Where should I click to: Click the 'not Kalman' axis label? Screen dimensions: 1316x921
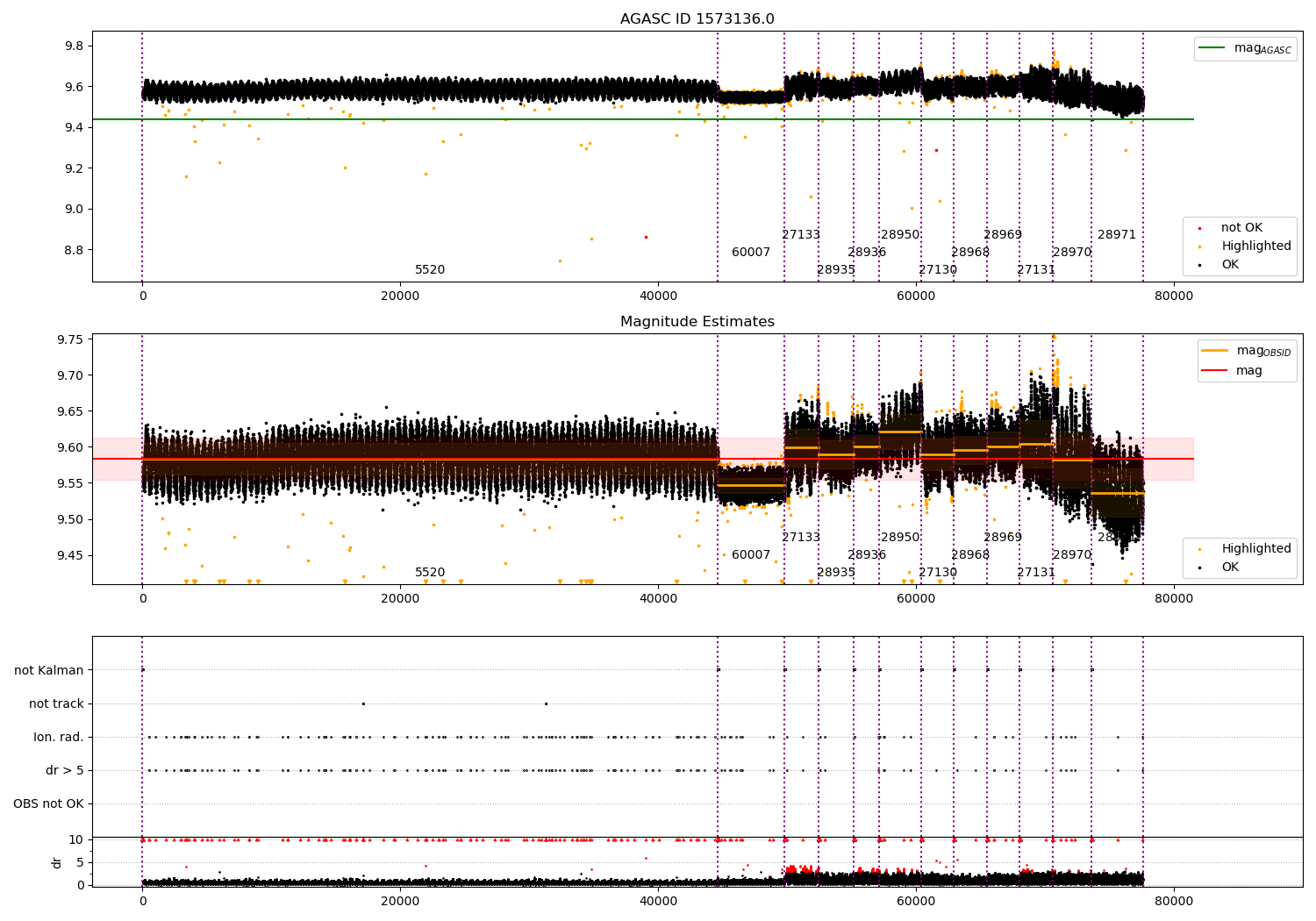click(x=49, y=671)
